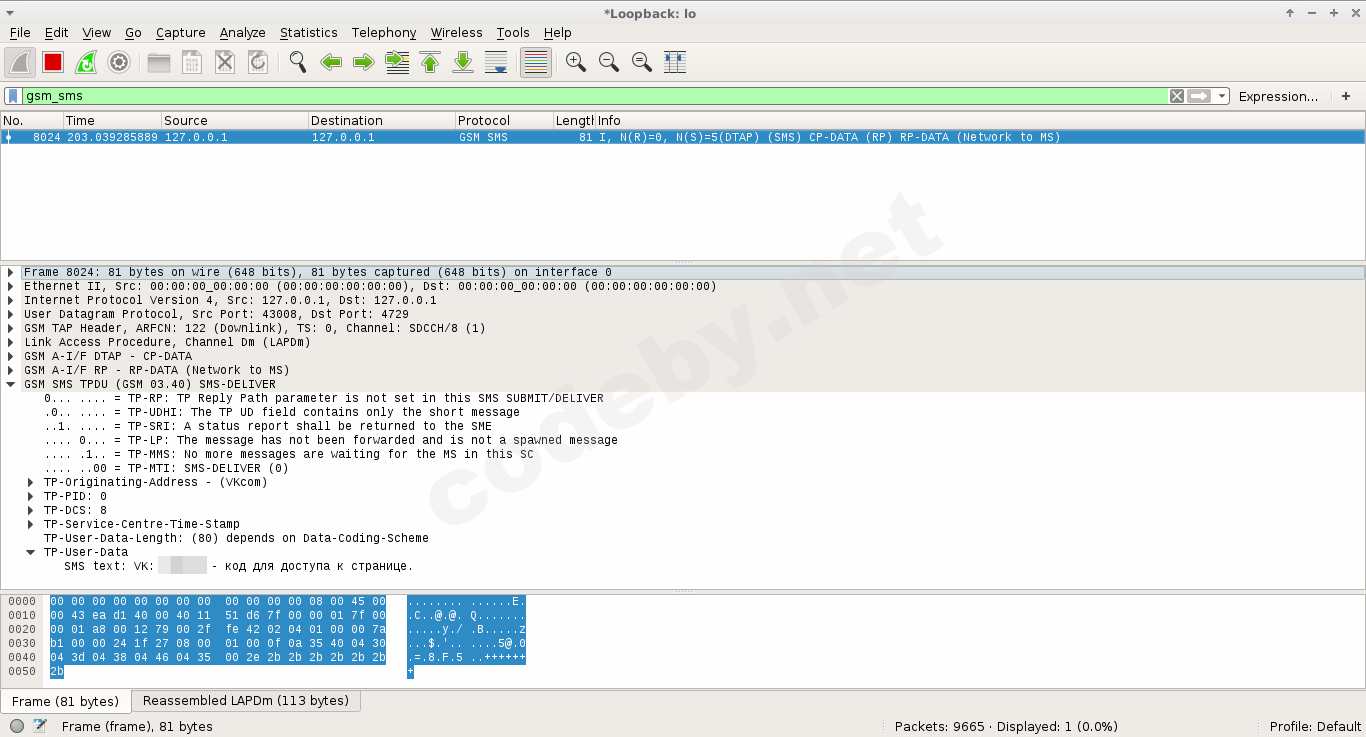Toggle auto-scroll during live capture
The height and width of the screenshot is (737, 1366).
point(496,62)
